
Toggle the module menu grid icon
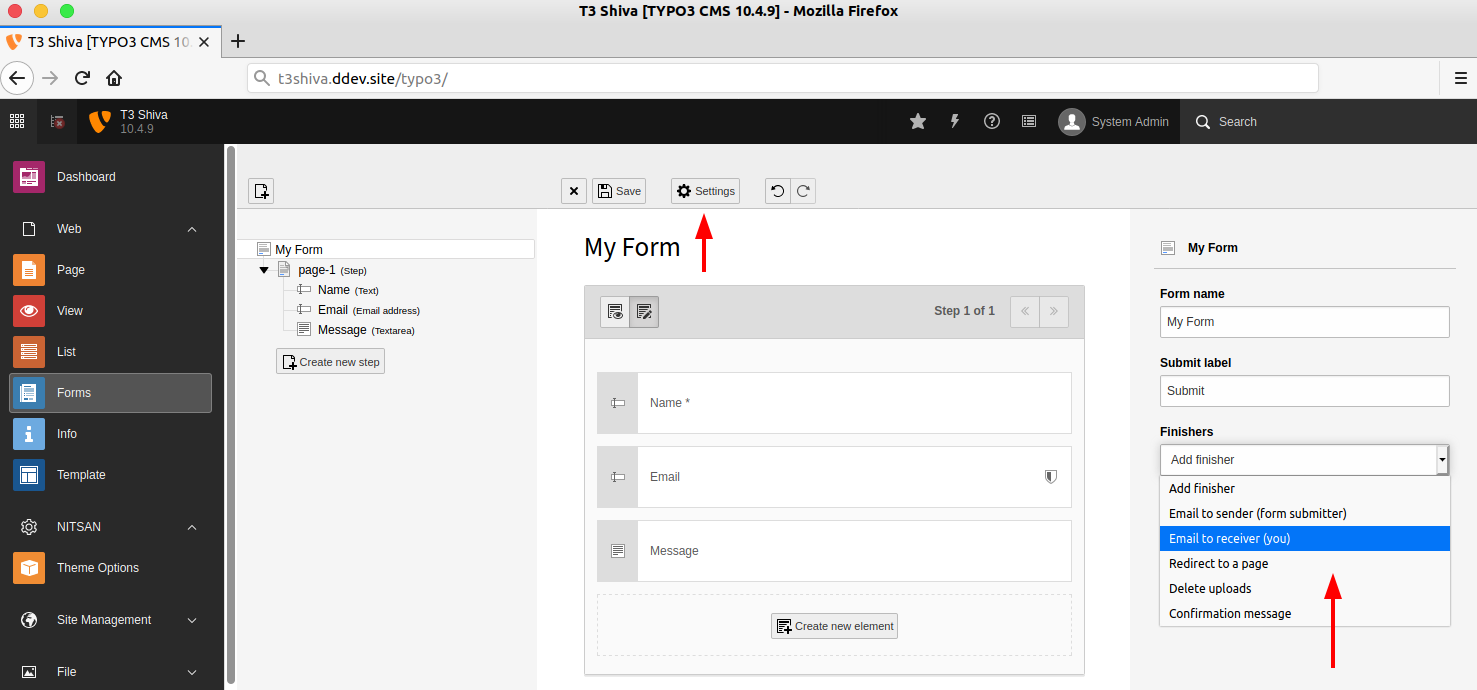tap(17, 121)
